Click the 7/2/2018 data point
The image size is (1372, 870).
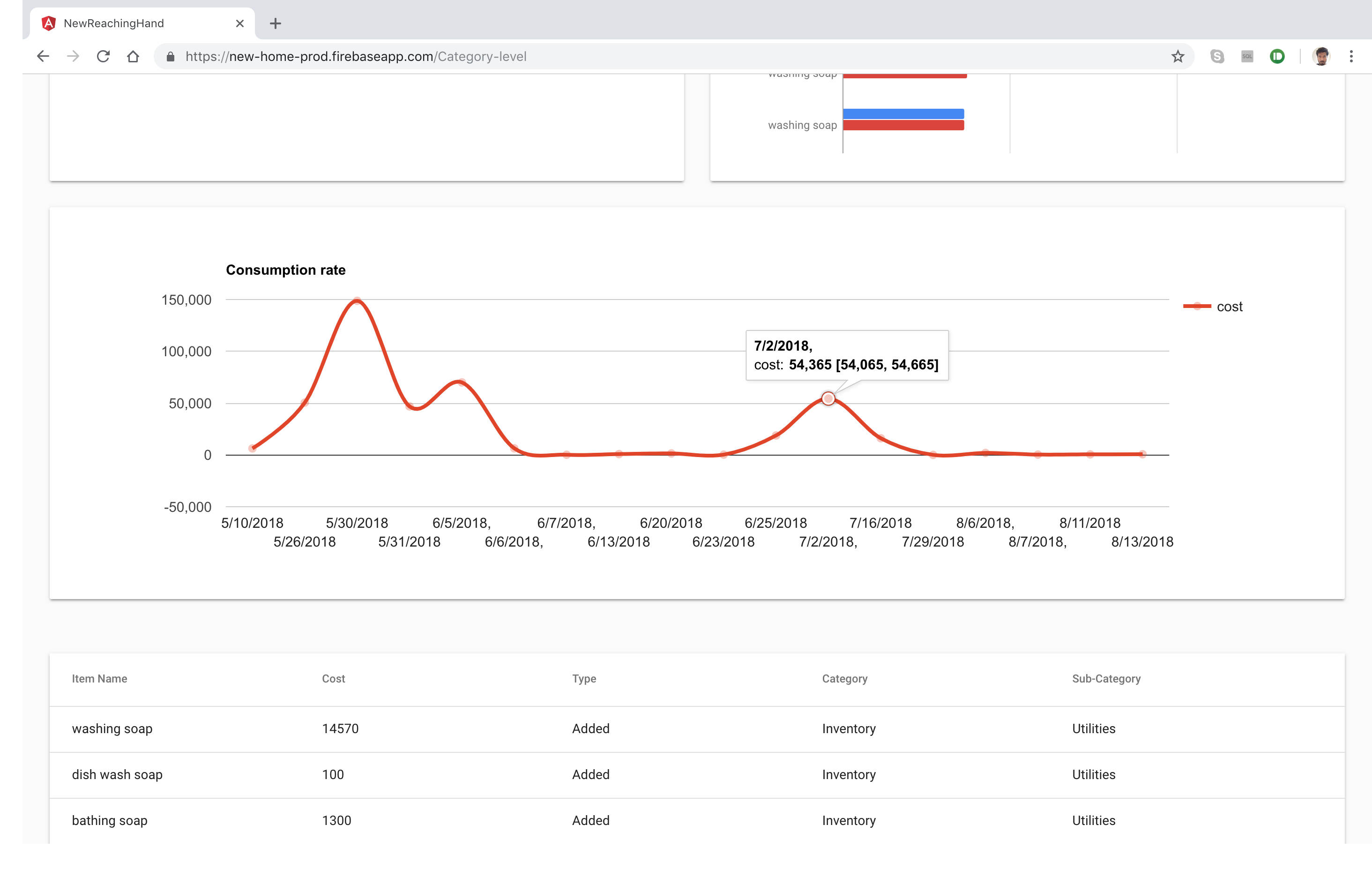point(828,398)
